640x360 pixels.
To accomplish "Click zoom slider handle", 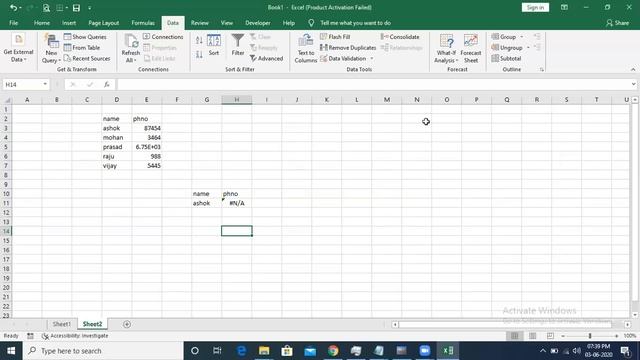I will 590,336.
